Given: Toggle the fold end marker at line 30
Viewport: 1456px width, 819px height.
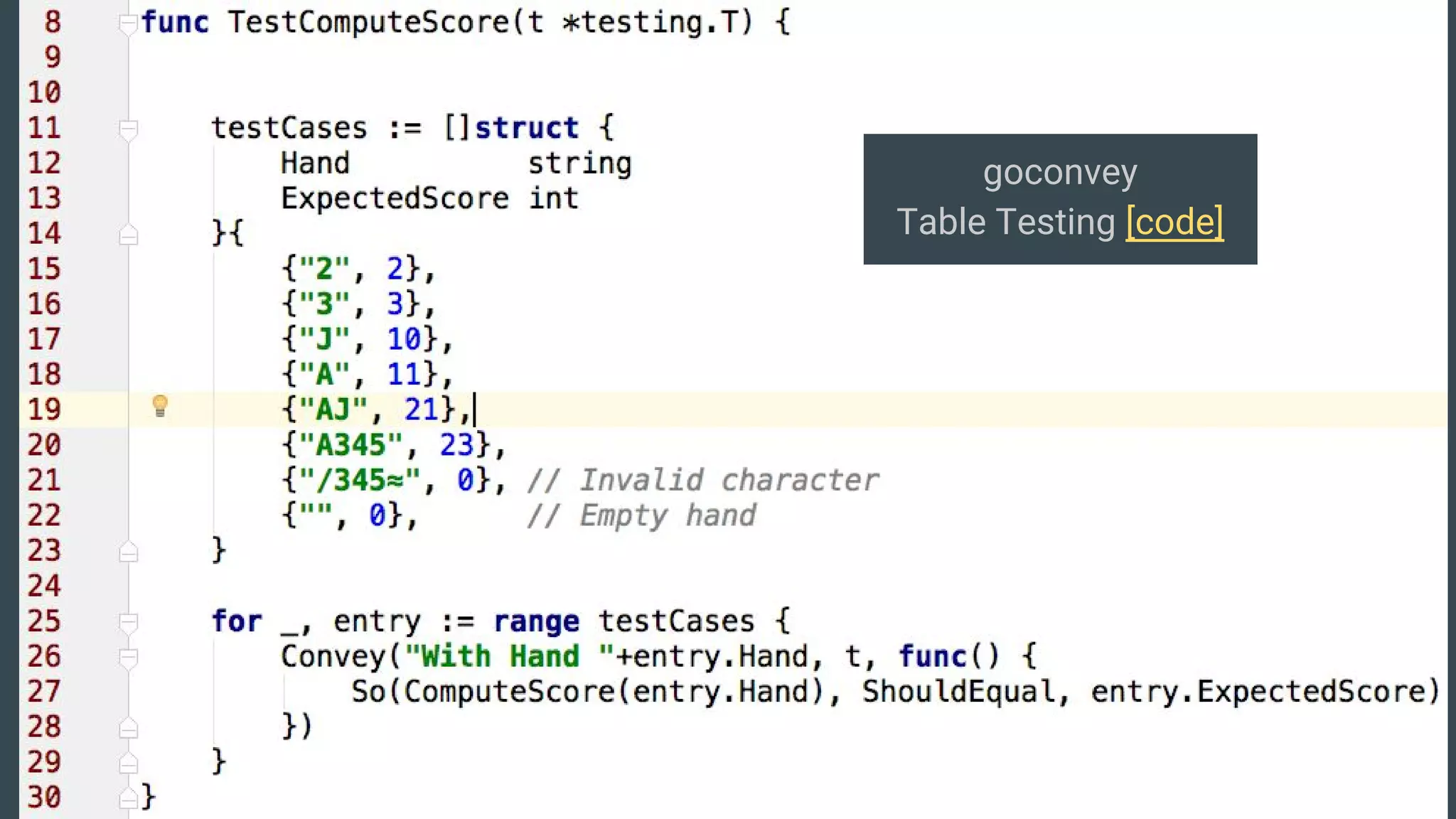Looking at the screenshot, I should pos(128,798).
